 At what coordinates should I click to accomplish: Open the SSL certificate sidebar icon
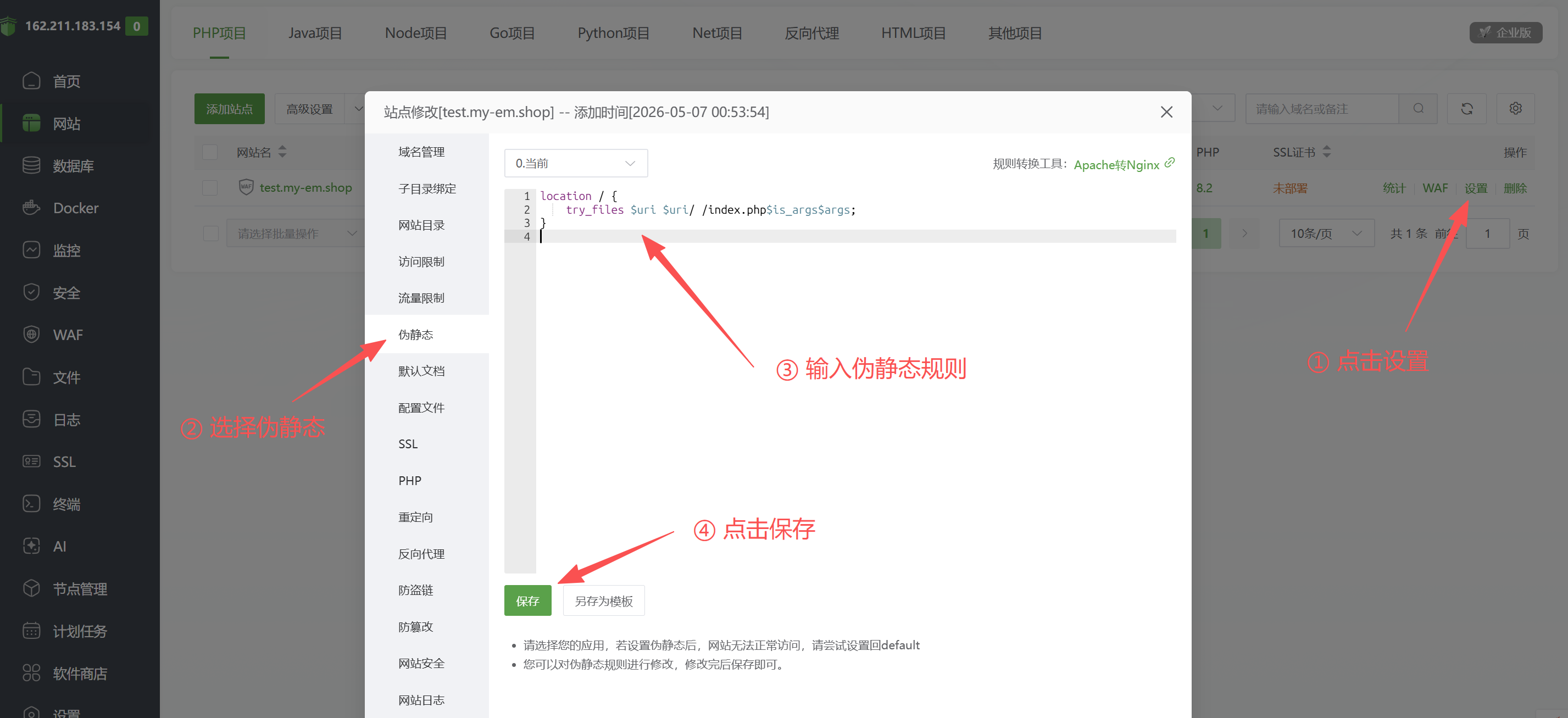pos(31,462)
